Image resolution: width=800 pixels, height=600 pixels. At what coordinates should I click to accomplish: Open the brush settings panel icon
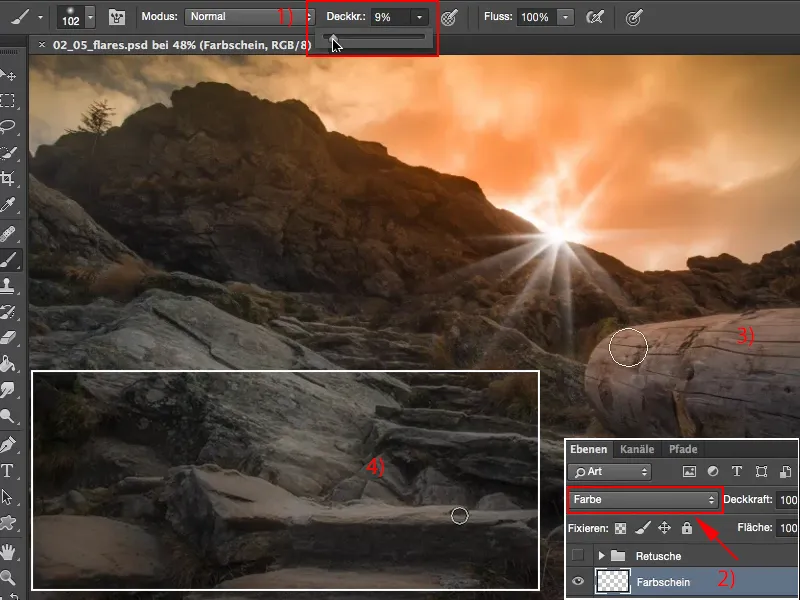tap(117, 17)
